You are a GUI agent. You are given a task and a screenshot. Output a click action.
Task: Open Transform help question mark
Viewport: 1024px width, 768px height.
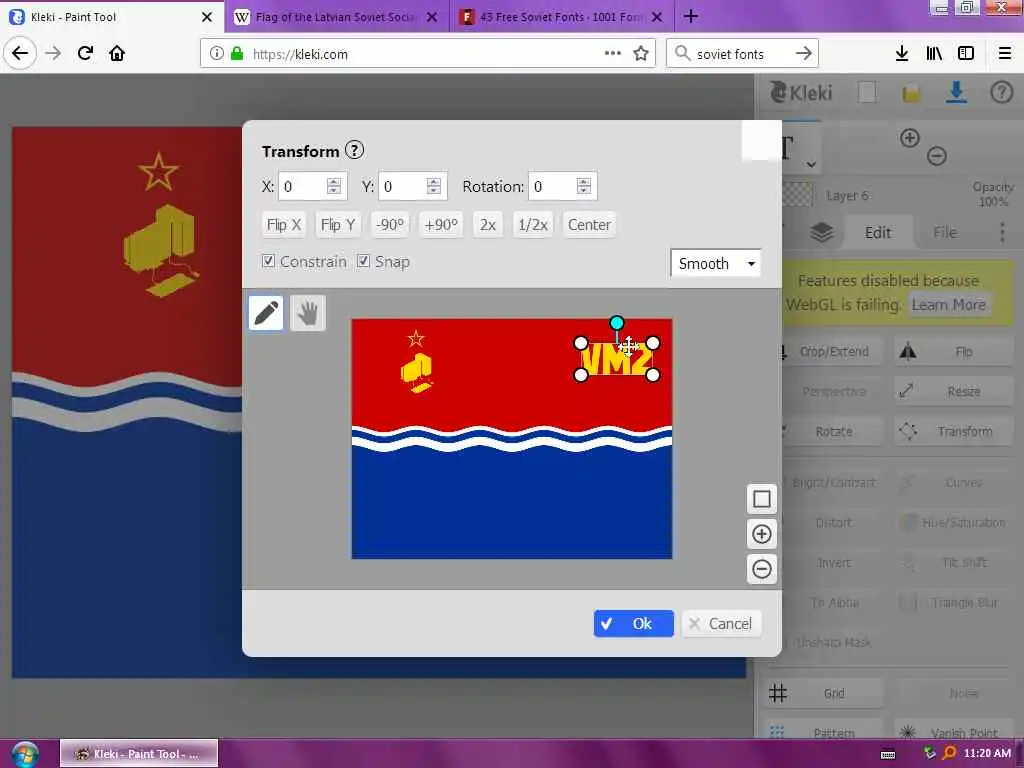pos(354,150)
